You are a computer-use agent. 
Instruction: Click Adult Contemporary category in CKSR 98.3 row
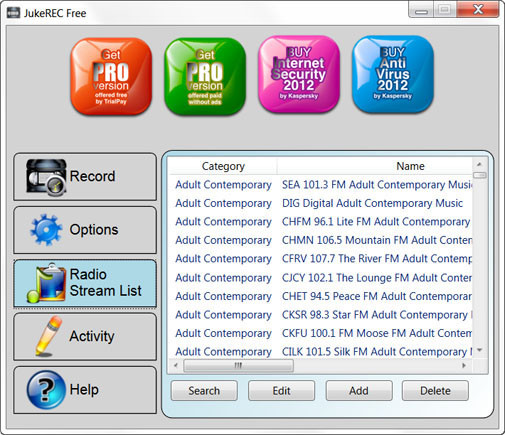tap(223, 315)
